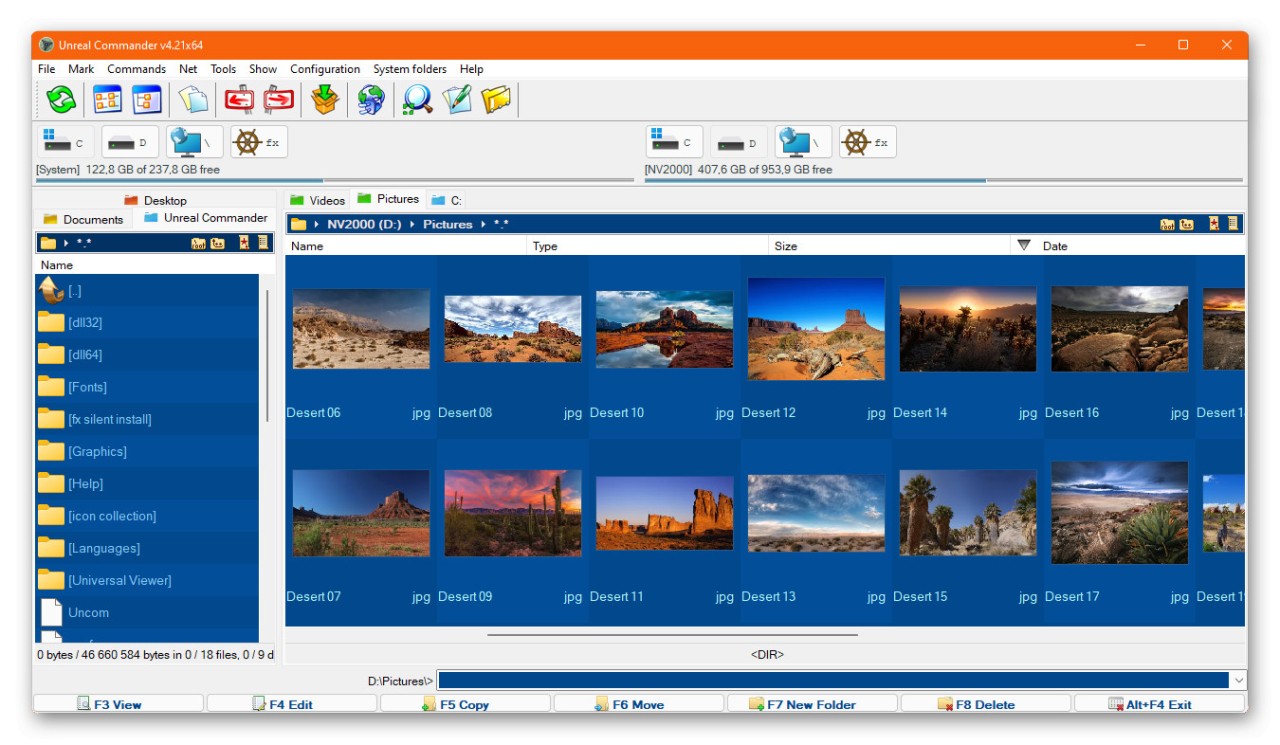
Task: Switch to the Videos tab
Action: click(317, 200)
